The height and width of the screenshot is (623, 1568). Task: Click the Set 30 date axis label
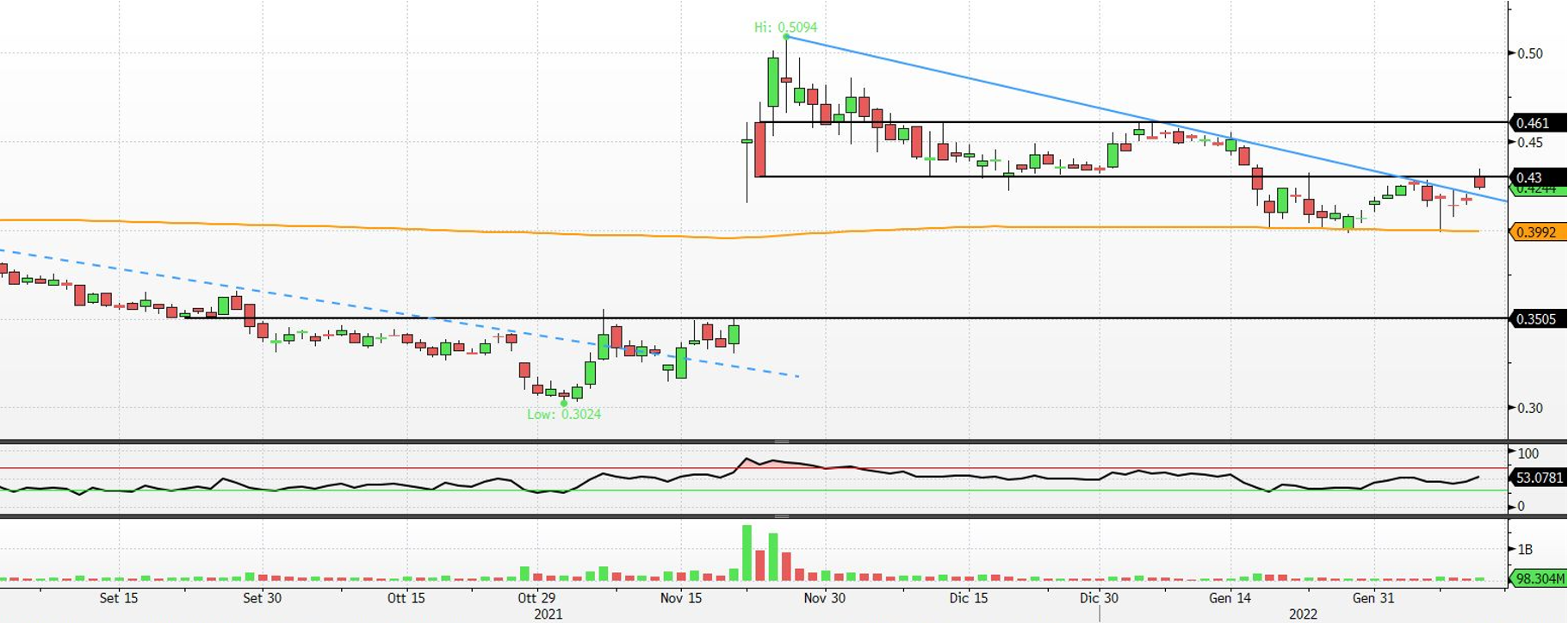click(262, 598)
